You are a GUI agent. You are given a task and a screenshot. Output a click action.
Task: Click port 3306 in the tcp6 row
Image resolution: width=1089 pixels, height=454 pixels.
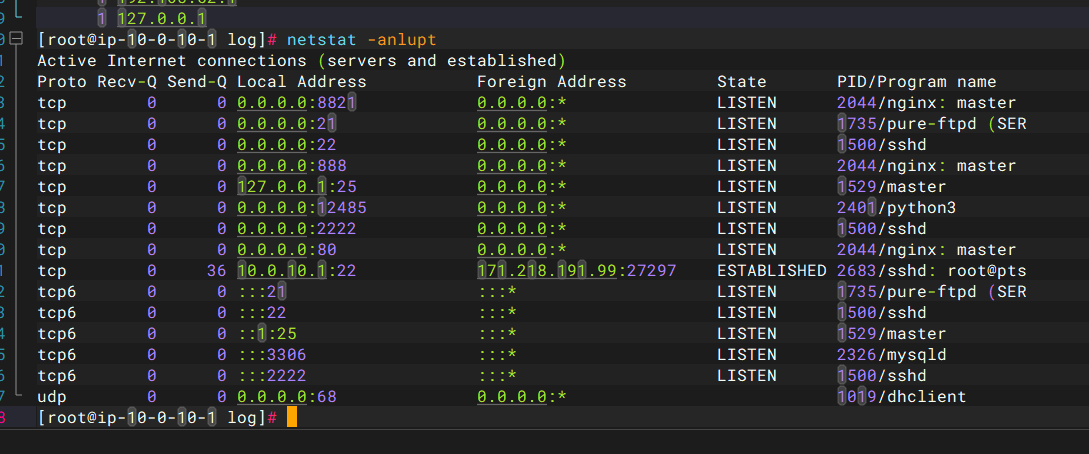click(286, 354)
